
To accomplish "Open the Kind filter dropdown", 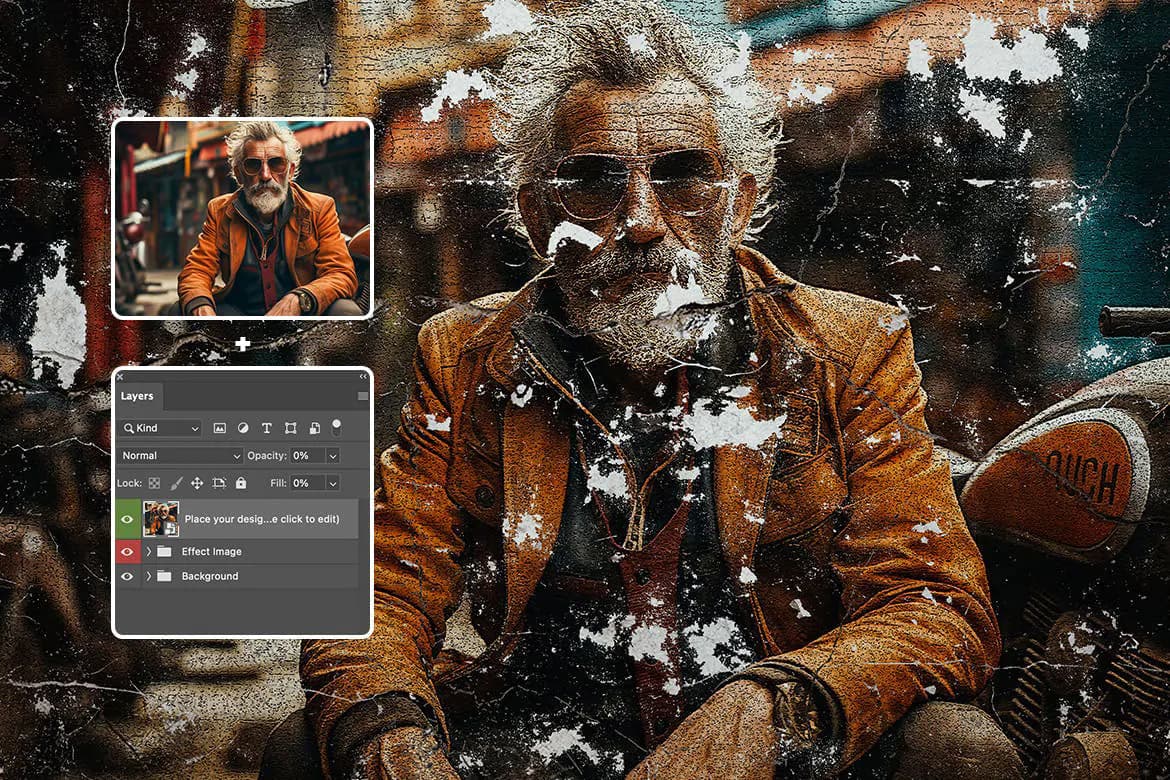I will [x=160, y=428].
